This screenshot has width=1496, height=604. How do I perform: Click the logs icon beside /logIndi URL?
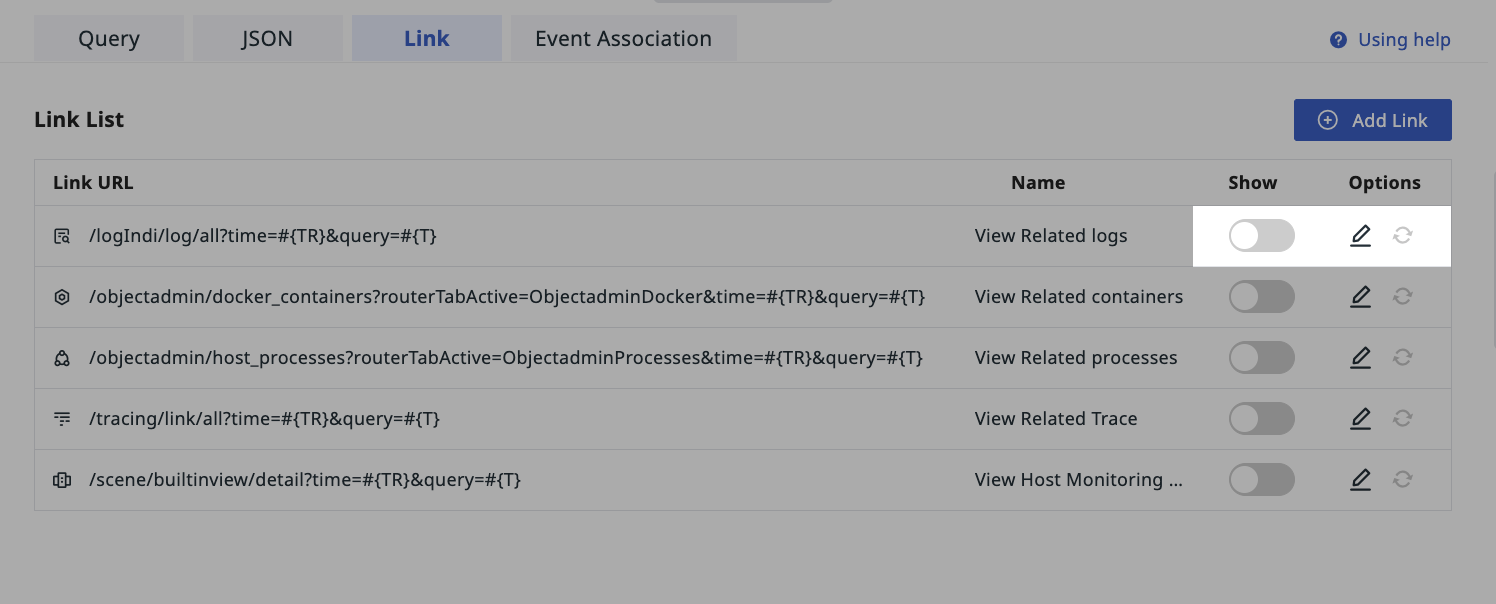tap(62, 237)
